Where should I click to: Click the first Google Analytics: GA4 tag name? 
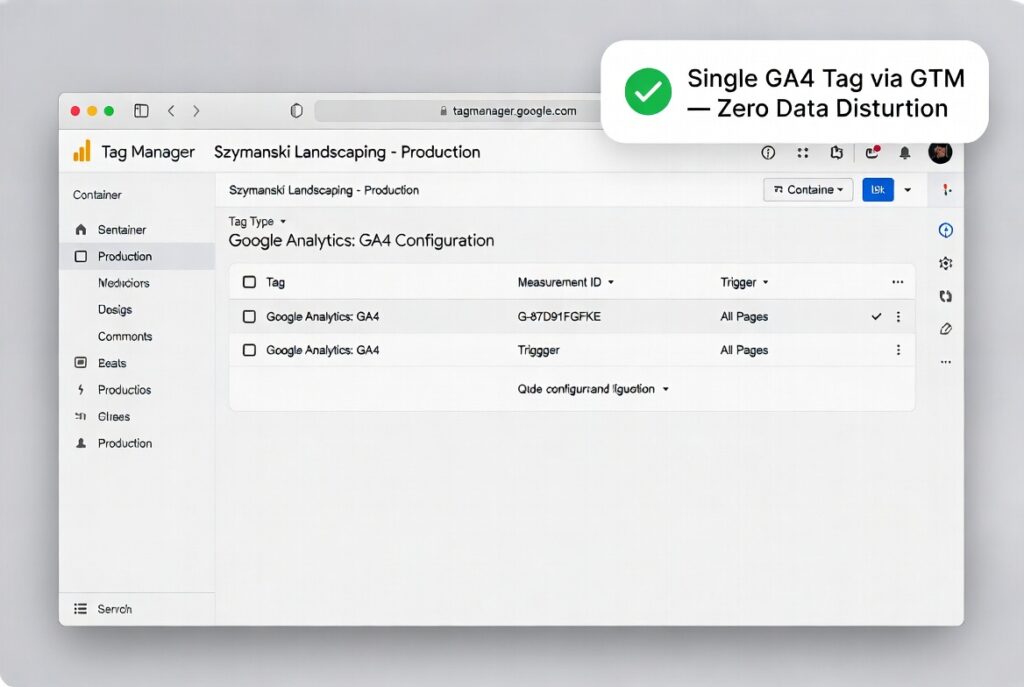pyautogui.click(x=323, y=317)
